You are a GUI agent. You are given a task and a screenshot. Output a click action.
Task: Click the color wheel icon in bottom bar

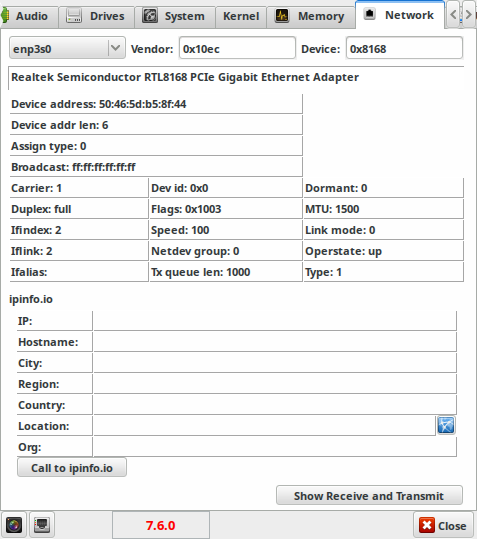pyautogui.click(x=13, y=525)
